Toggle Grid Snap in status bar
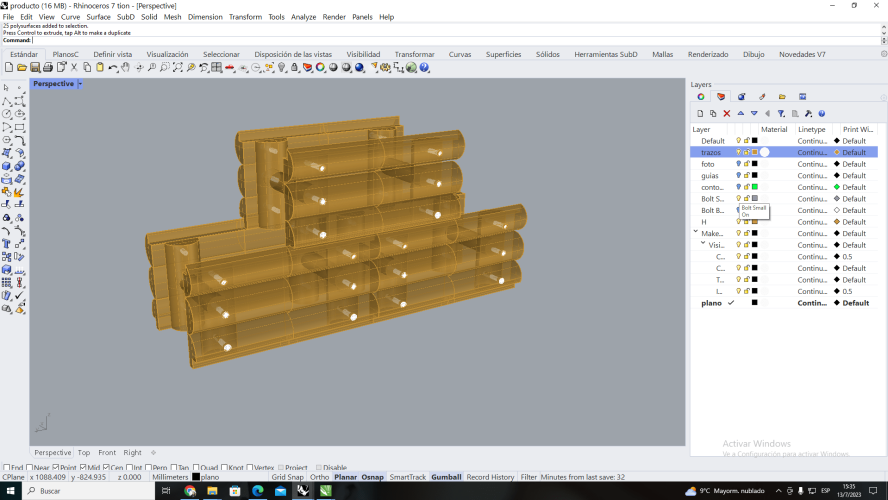This screenshot has width=888, height=500. pos(287,477)
